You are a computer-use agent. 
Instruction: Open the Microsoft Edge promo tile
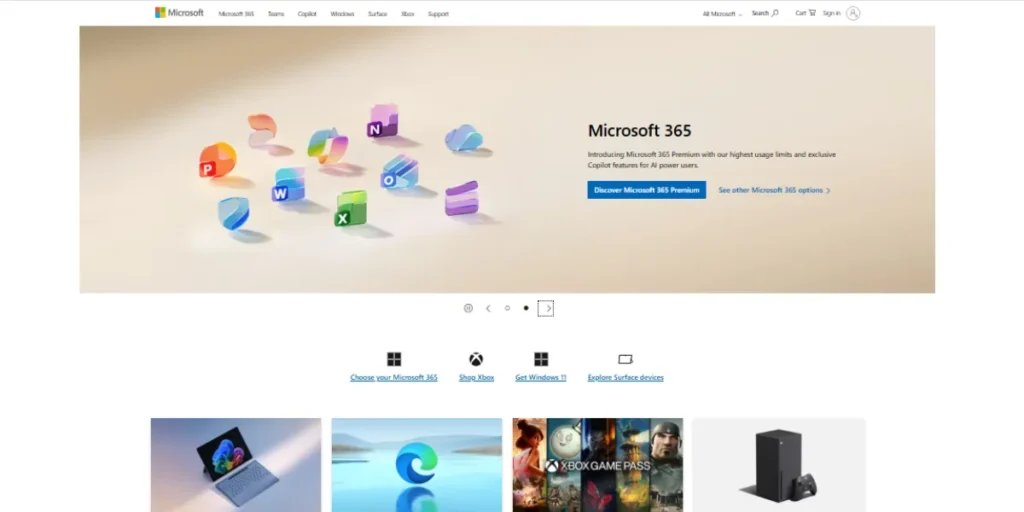click(x=416, y=465)
